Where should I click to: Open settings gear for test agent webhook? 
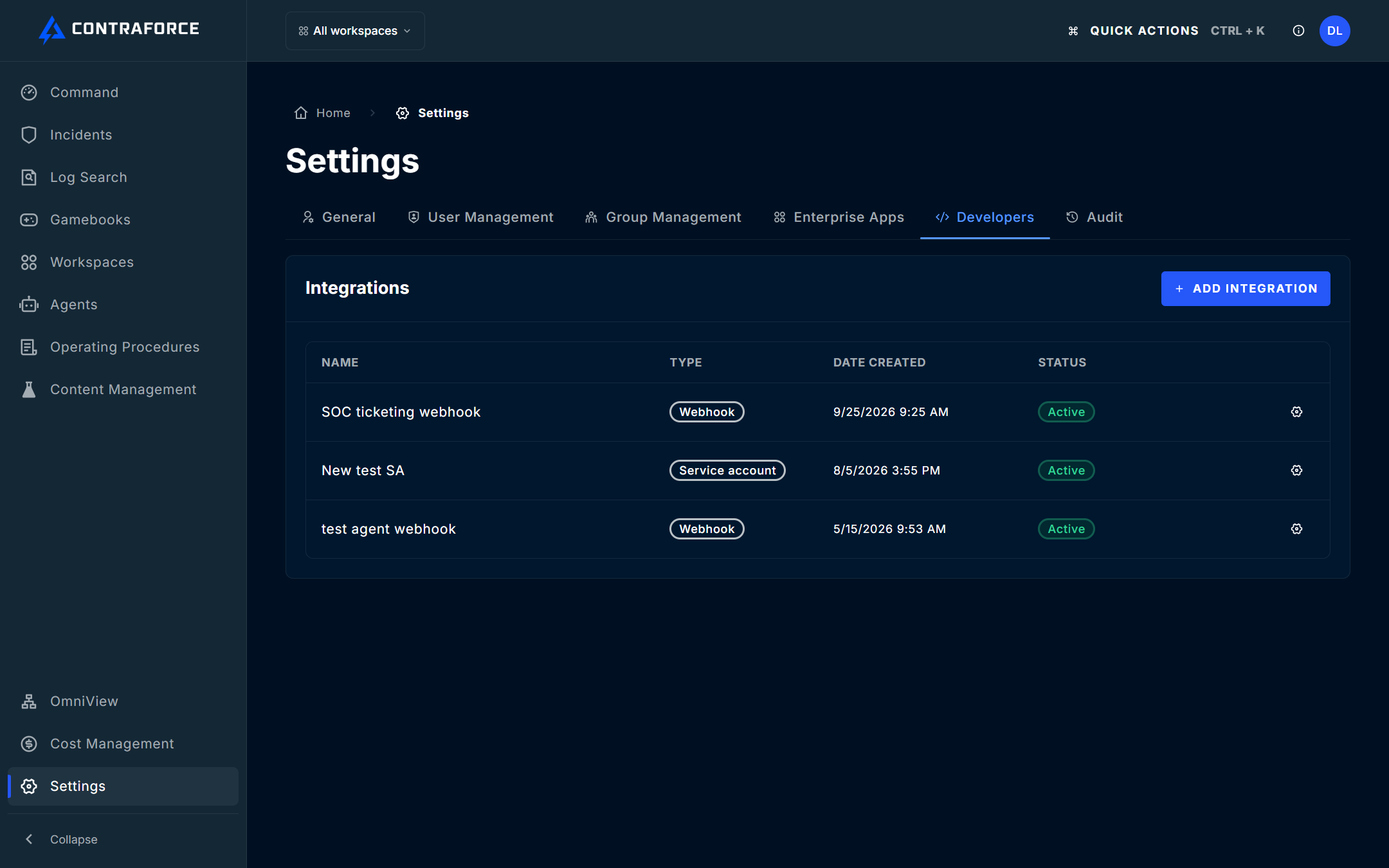pos(1296,529)
